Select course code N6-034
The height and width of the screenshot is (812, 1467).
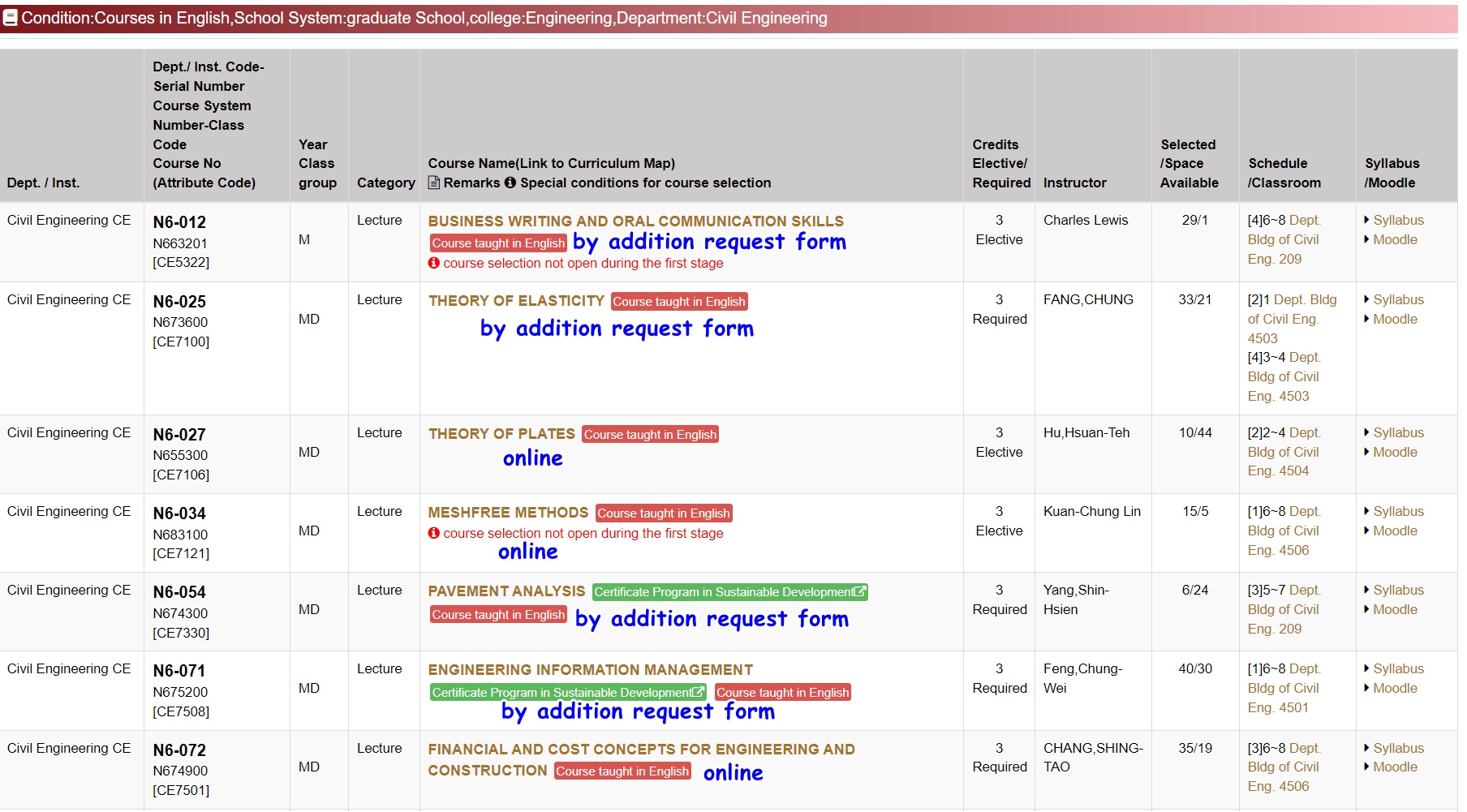point(179,513)
